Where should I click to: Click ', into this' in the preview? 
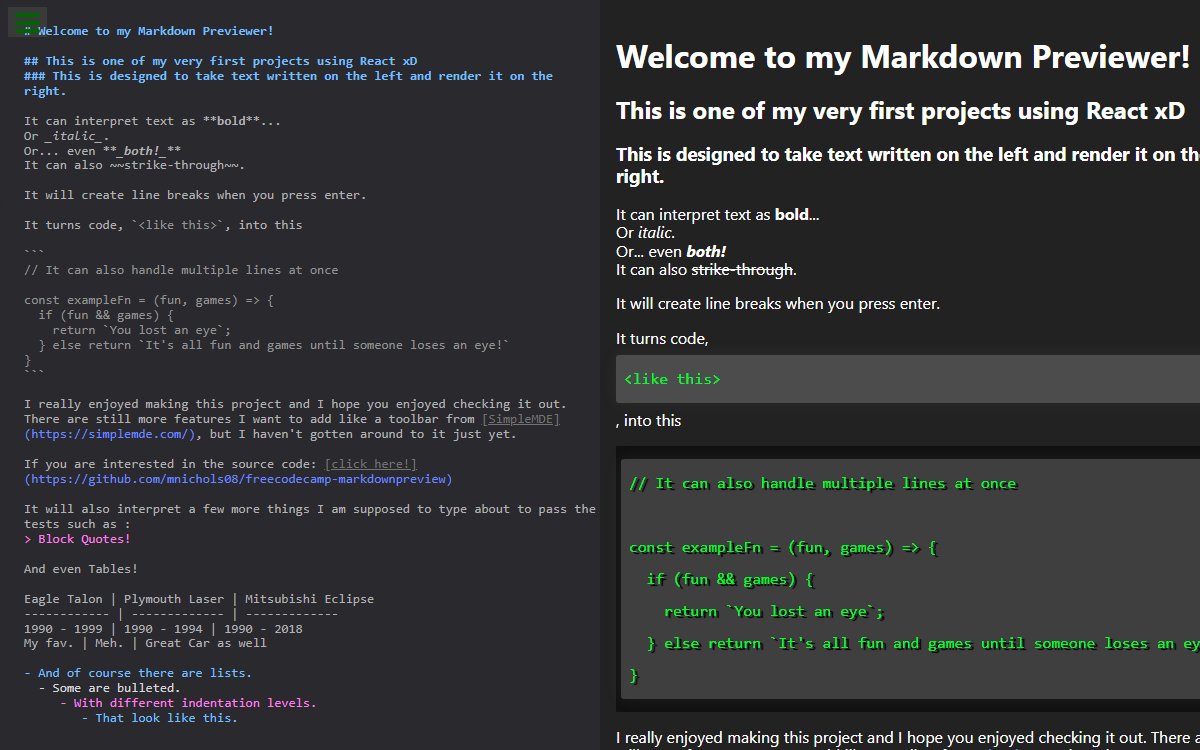(649, 421)
